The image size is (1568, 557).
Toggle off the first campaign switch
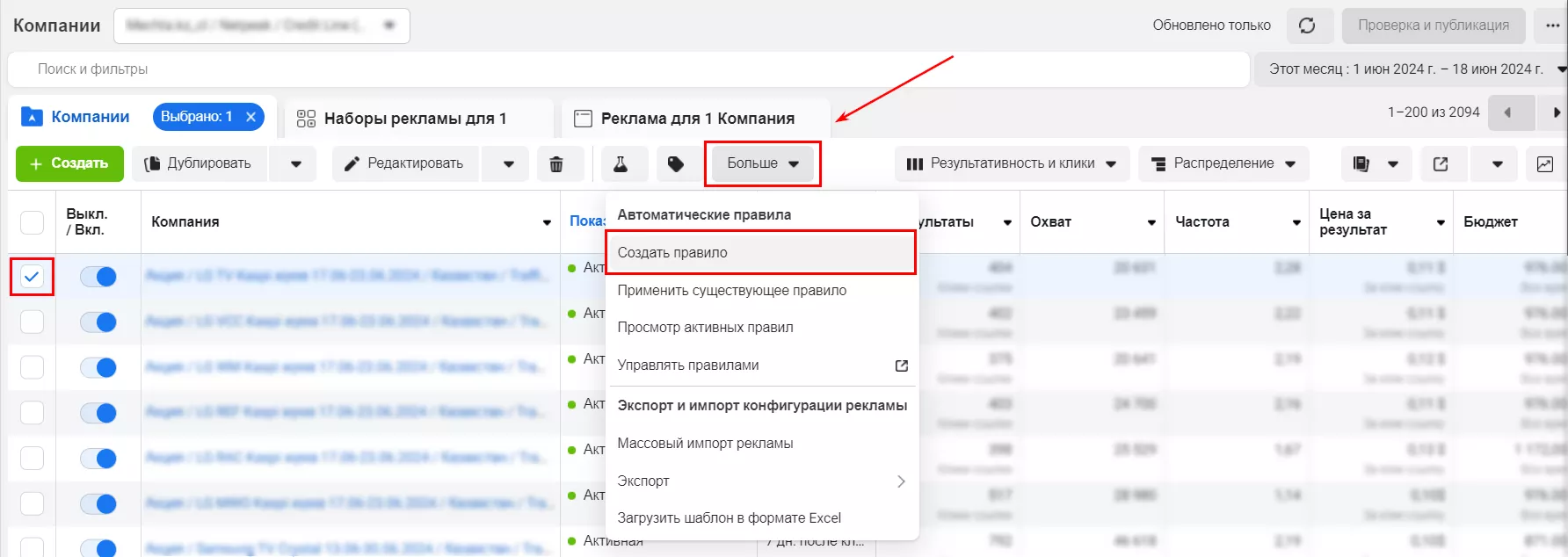point(98,277)
